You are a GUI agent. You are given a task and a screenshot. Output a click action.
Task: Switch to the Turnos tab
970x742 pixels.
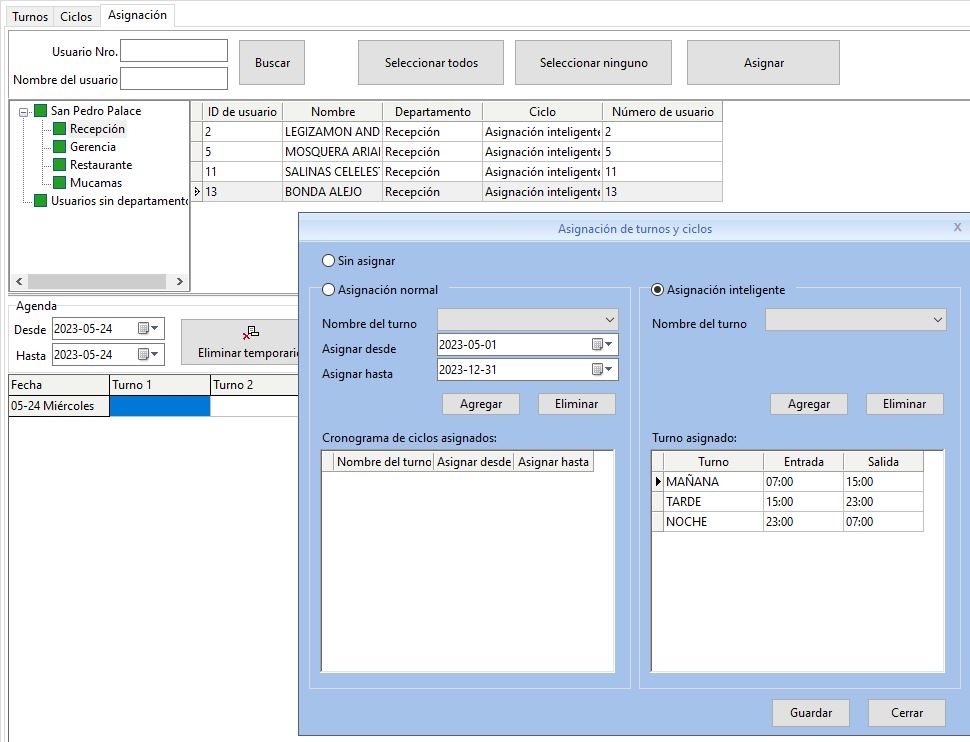[x=30, y=17]
